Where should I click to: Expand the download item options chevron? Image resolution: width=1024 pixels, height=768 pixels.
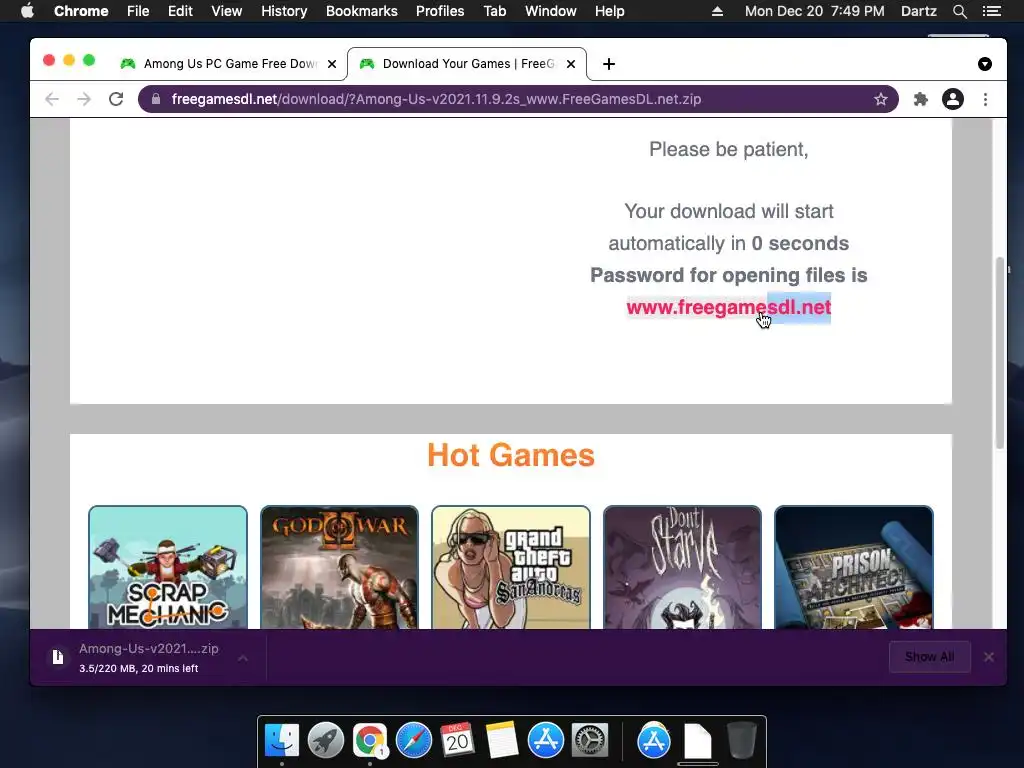pos(243,658)
